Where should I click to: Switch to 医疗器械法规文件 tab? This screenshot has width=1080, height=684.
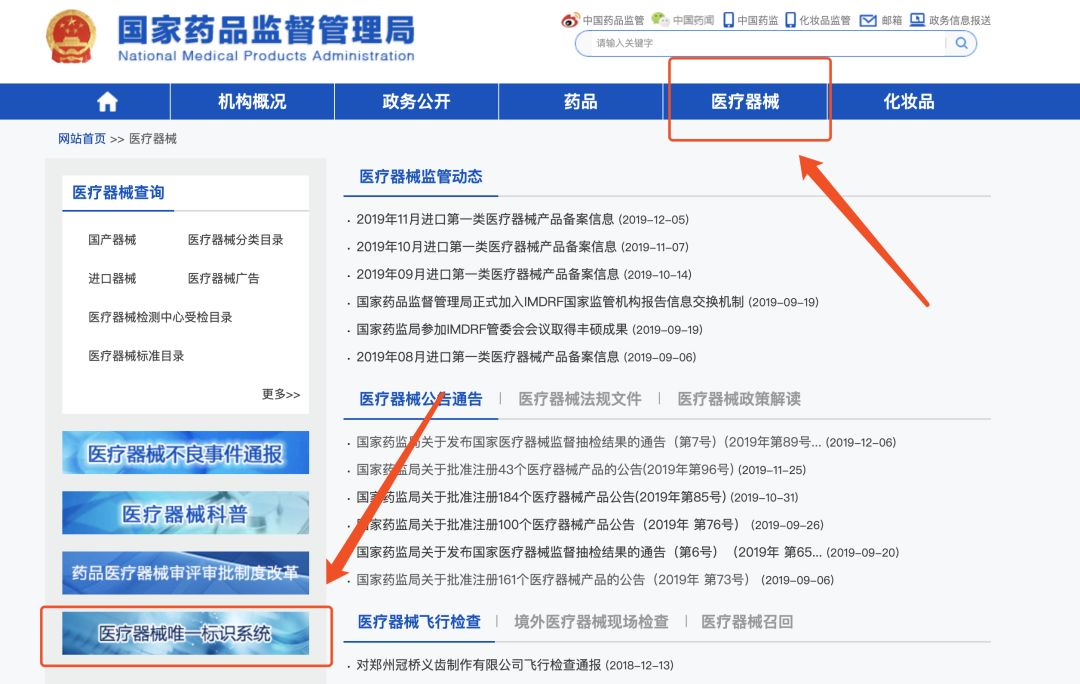click(579, 399)
